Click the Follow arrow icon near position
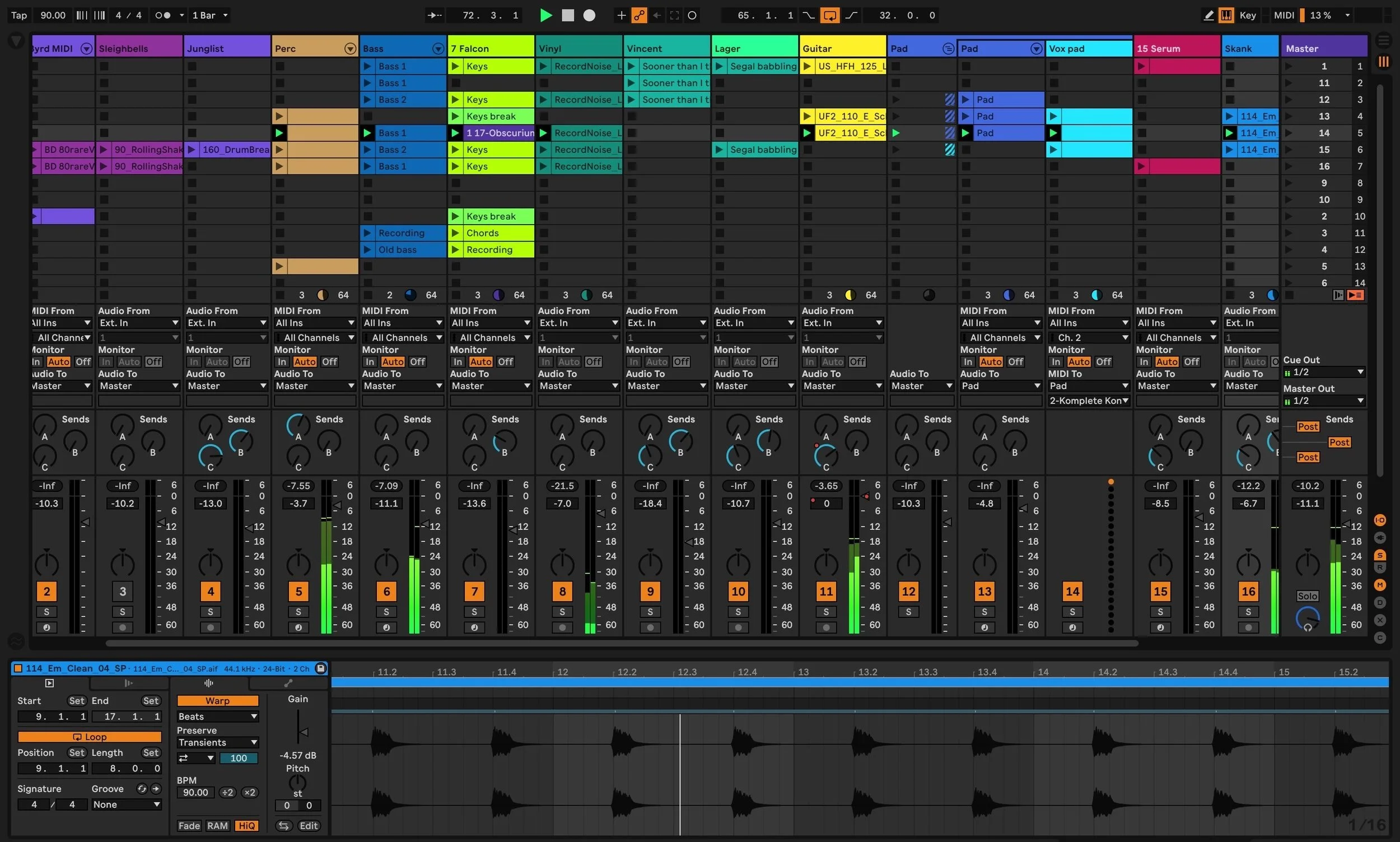Image resolution: width=1400 pixels, height=842 pixels. 435,15
